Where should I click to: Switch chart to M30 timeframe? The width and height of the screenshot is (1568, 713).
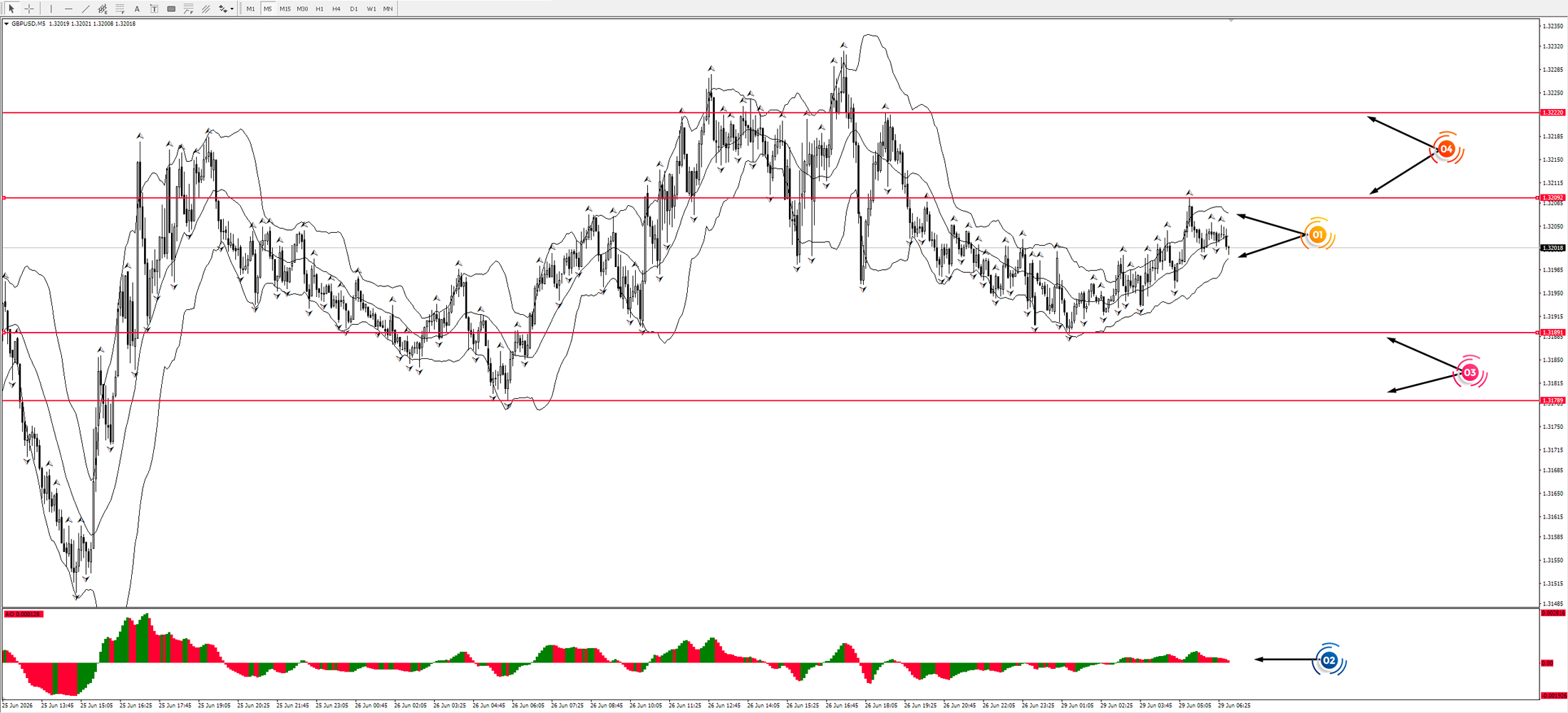click(x=302, y=9)
